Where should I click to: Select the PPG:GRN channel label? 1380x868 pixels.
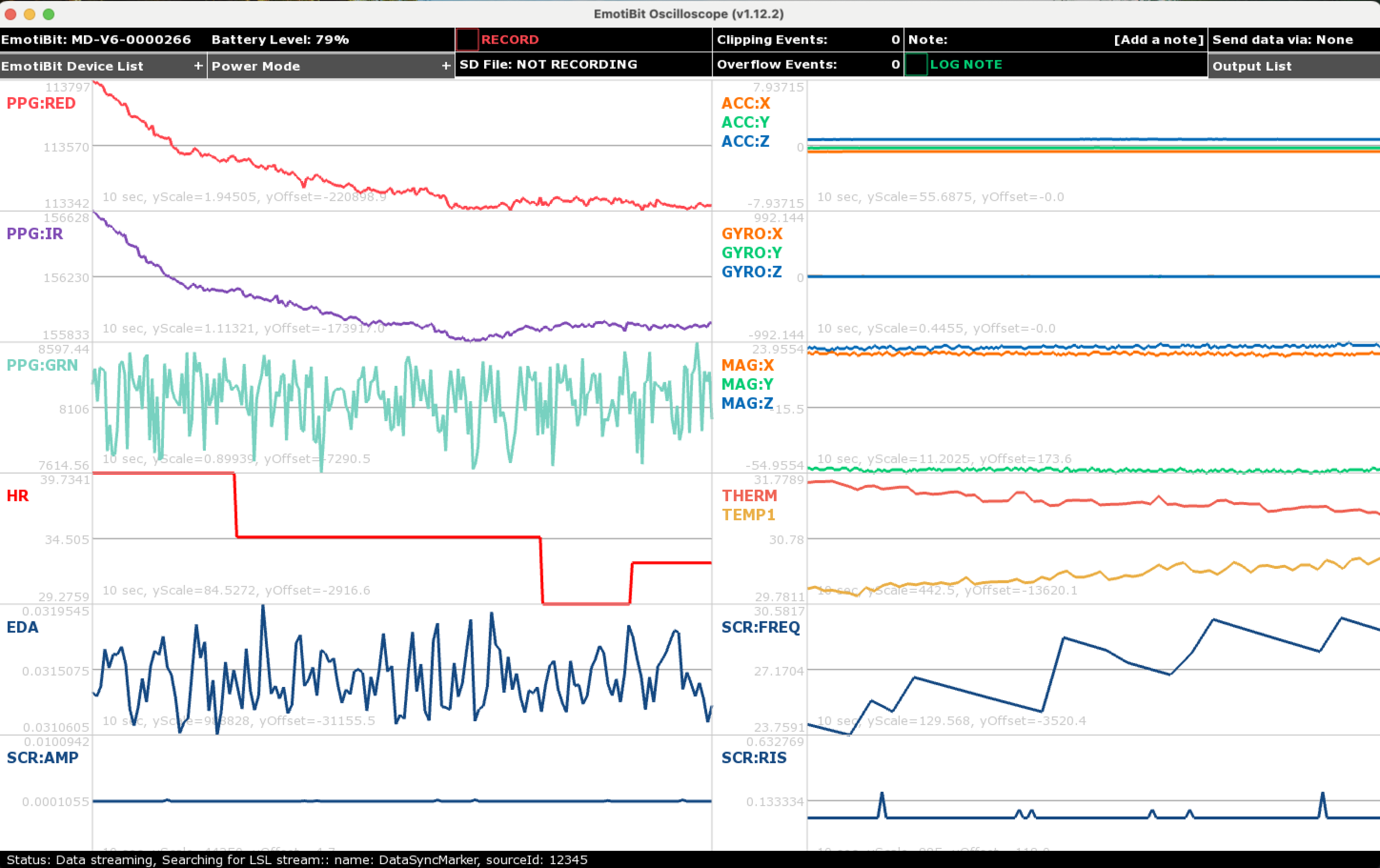(x=42, y=365)
